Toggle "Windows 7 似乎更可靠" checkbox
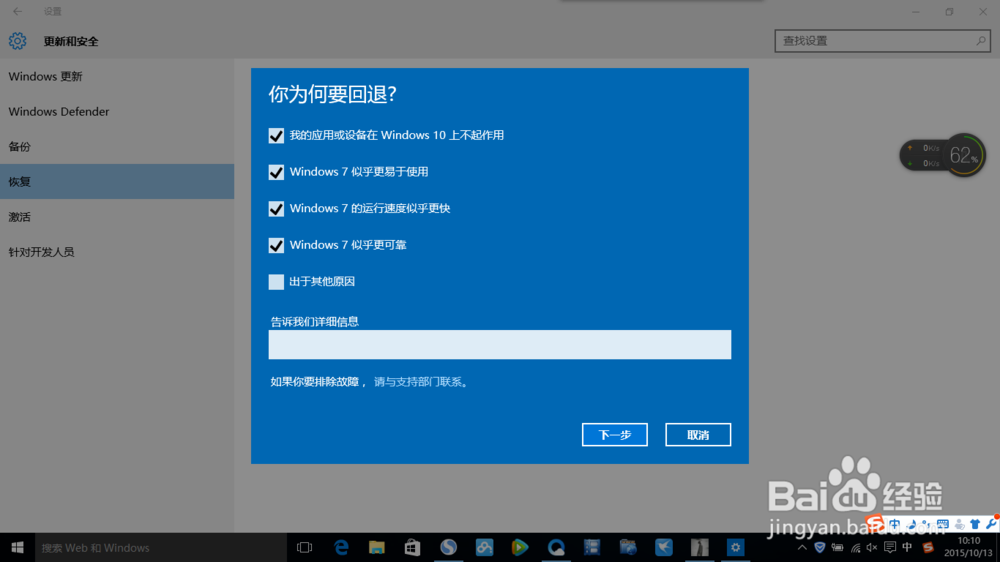1000x562 pixels. point(276,245)
